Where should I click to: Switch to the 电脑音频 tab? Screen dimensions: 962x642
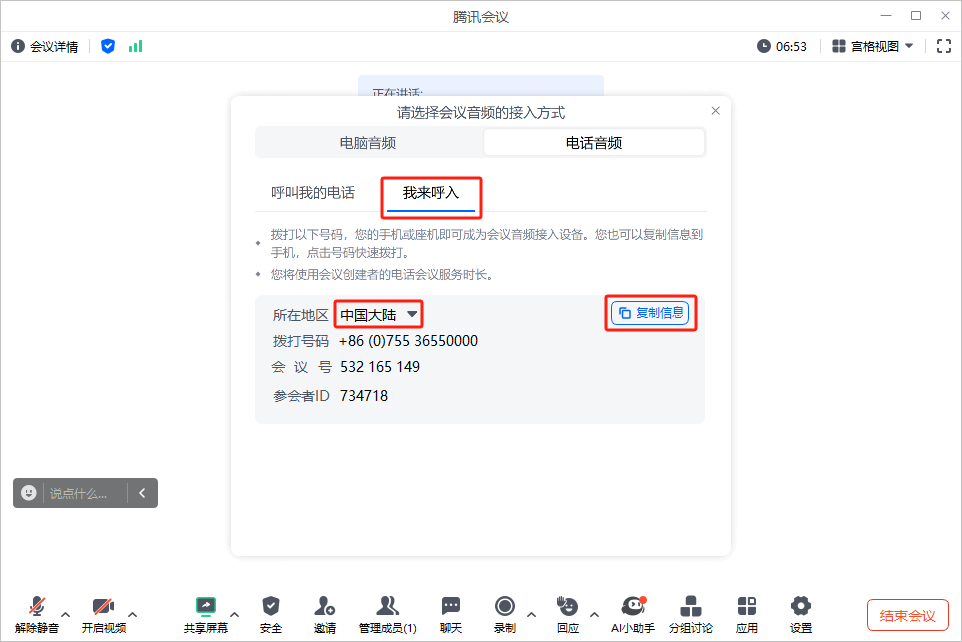click(x=368, y=143)
